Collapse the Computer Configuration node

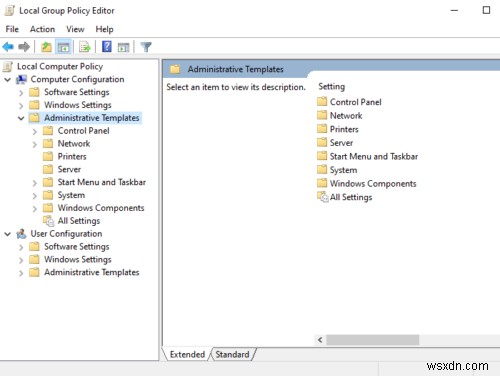coord(7,80)
